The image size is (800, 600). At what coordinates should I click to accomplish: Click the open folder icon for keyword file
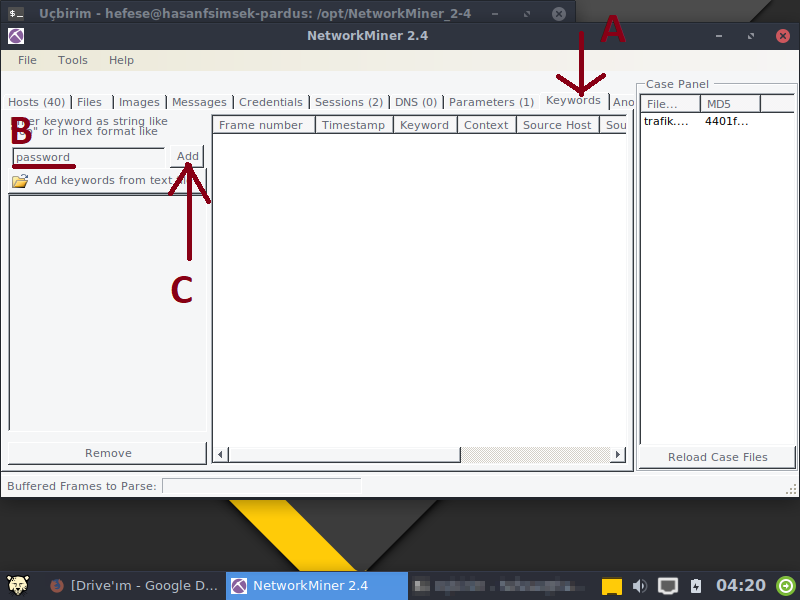(20, 181)
